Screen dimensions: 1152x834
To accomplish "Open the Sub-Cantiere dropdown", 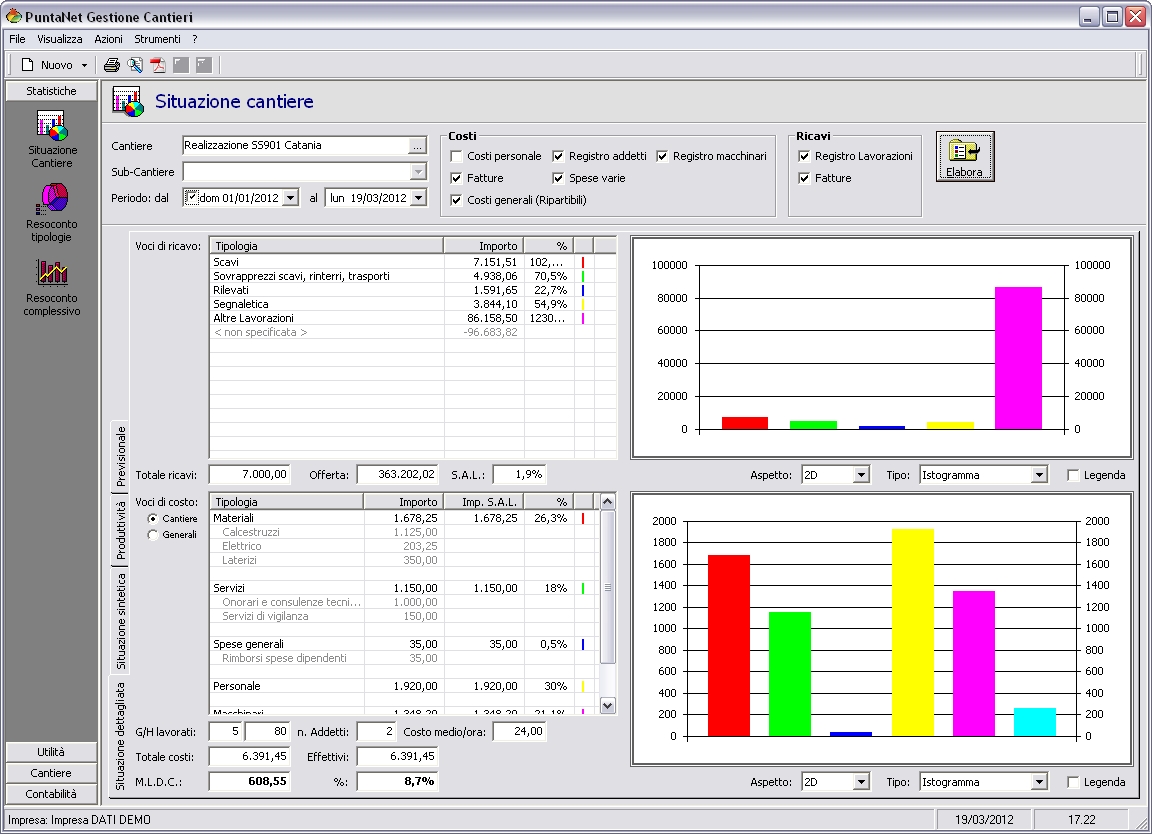I will click(418, 172).
